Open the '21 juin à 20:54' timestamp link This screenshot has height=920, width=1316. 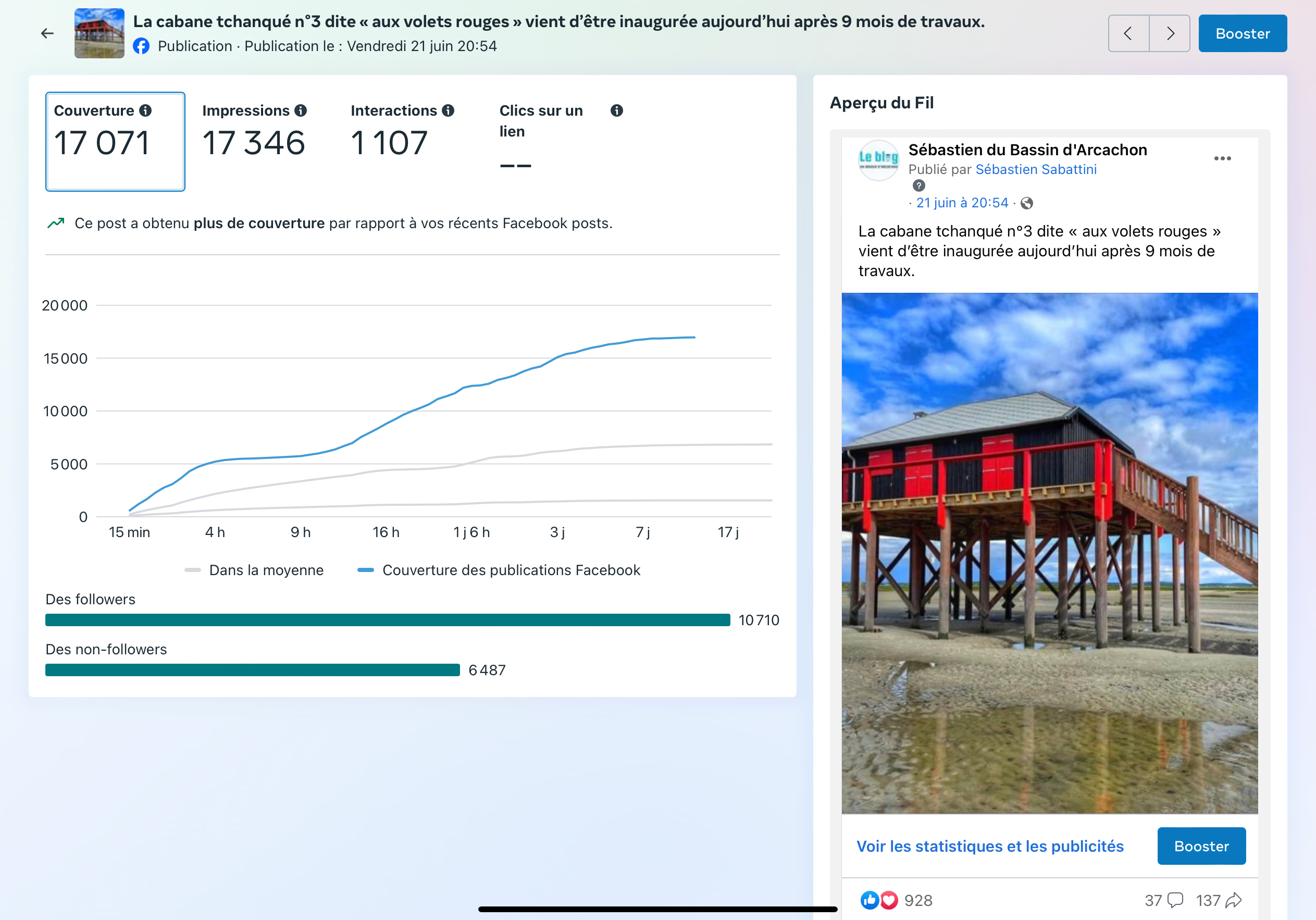pos(962,202)
